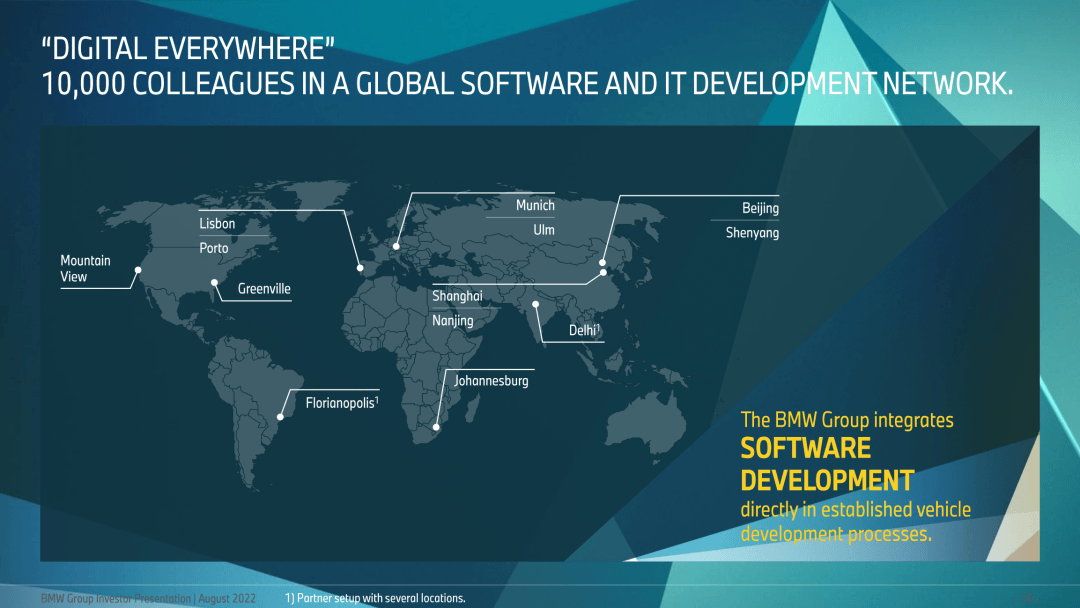Select the Shenyang city label

(752, 233)
